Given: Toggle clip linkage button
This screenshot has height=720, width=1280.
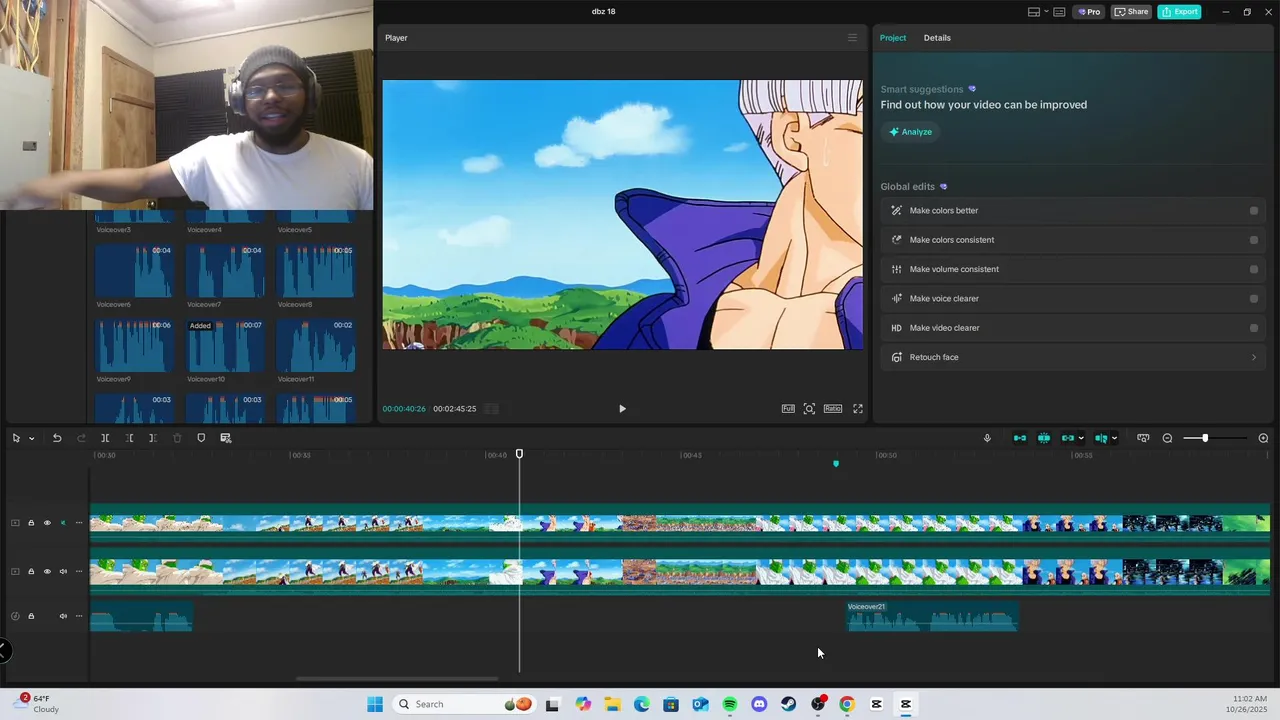Looking at the screenshot, I should [1068, 438].
